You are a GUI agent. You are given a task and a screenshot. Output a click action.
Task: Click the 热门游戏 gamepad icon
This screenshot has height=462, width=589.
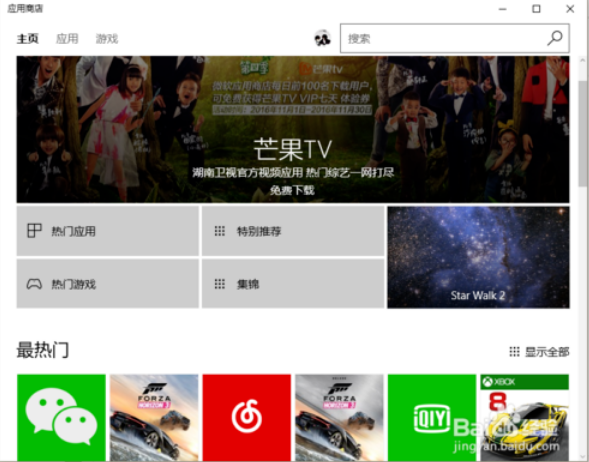pyautogui.click(x=34, y=284)
